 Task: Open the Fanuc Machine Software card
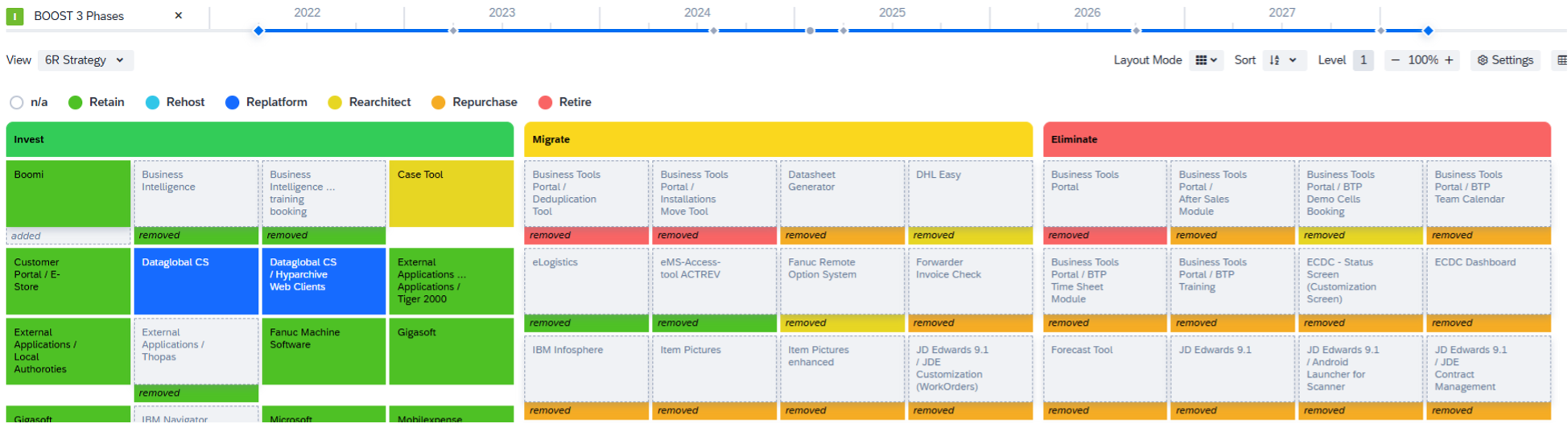[324, 351]
